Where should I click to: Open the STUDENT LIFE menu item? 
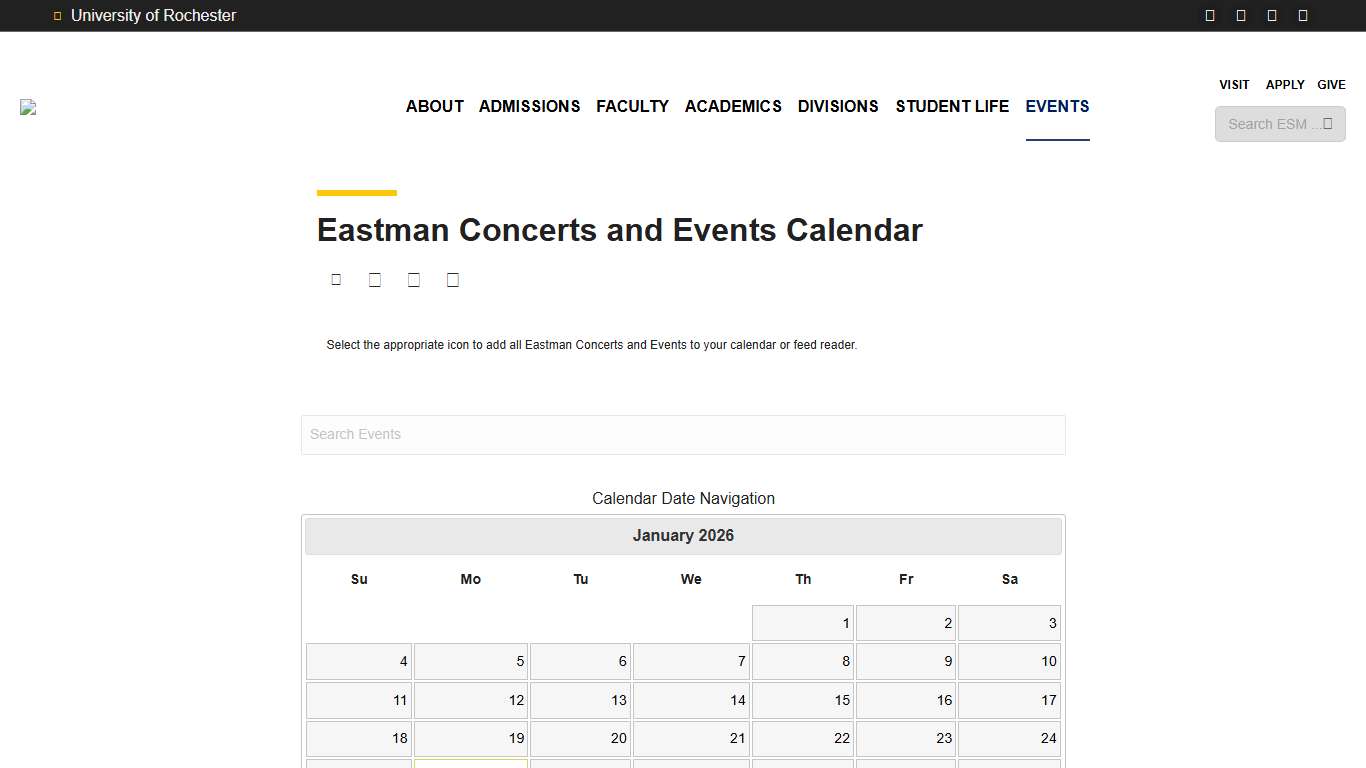tap(951, 106)
